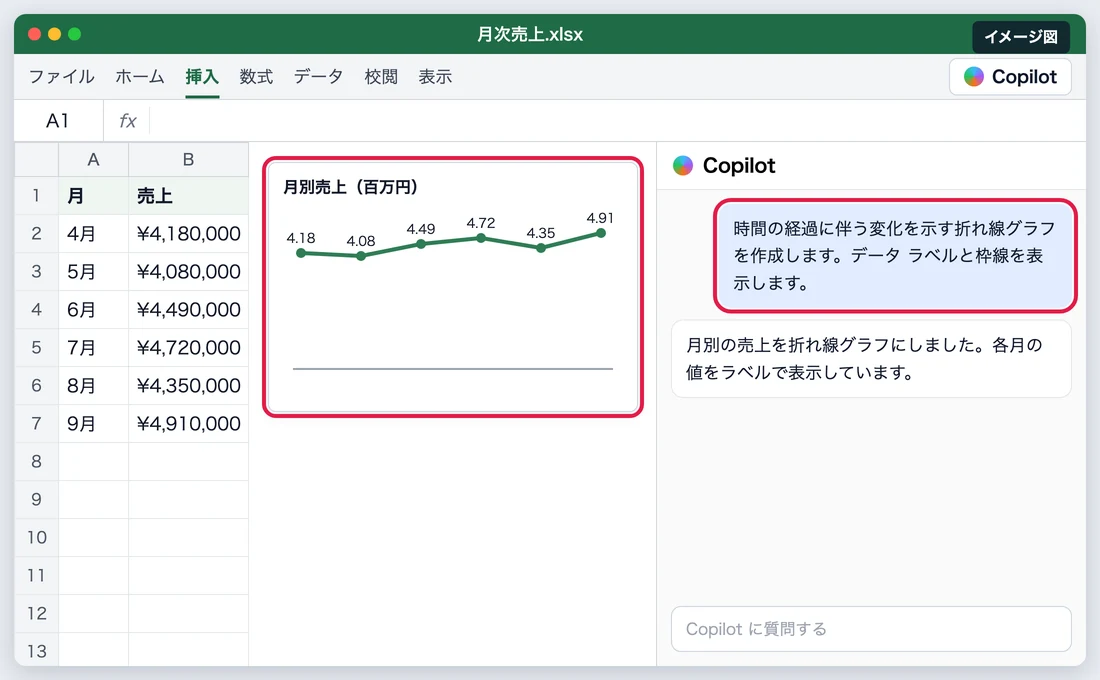Click the Copilot logo icon in the pane header

pos(683,166)
